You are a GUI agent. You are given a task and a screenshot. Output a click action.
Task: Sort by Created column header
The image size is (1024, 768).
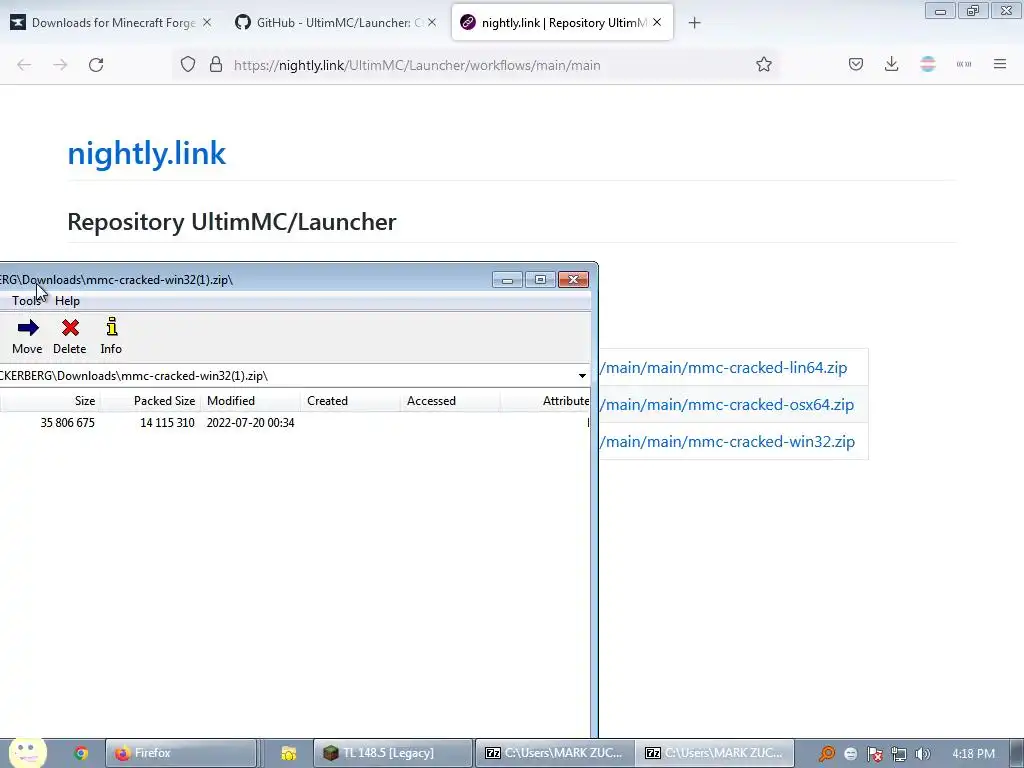point(351,400)
